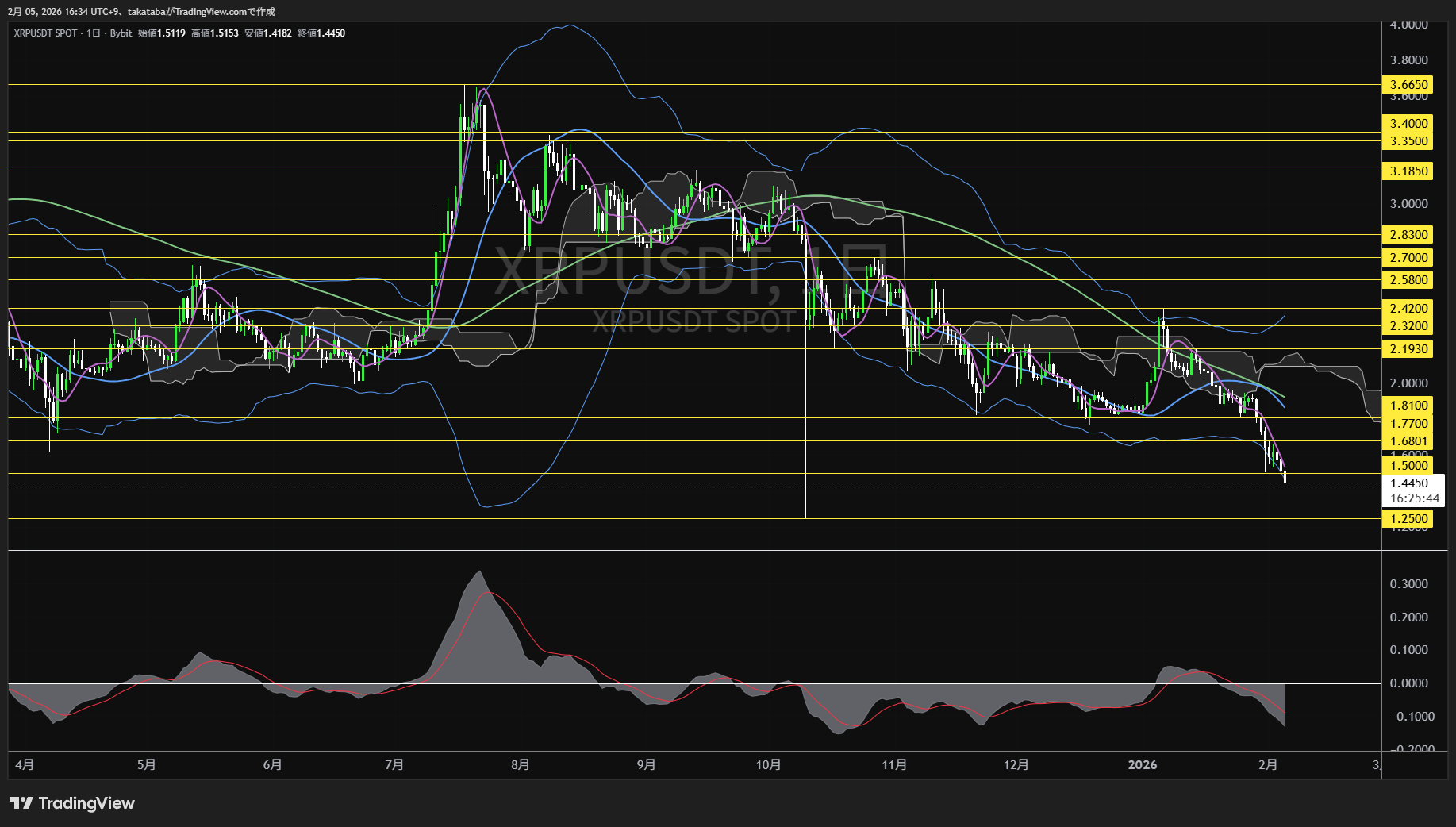Click the 10月 label on time axis
1456x827 pixels.
pos(768,764)
